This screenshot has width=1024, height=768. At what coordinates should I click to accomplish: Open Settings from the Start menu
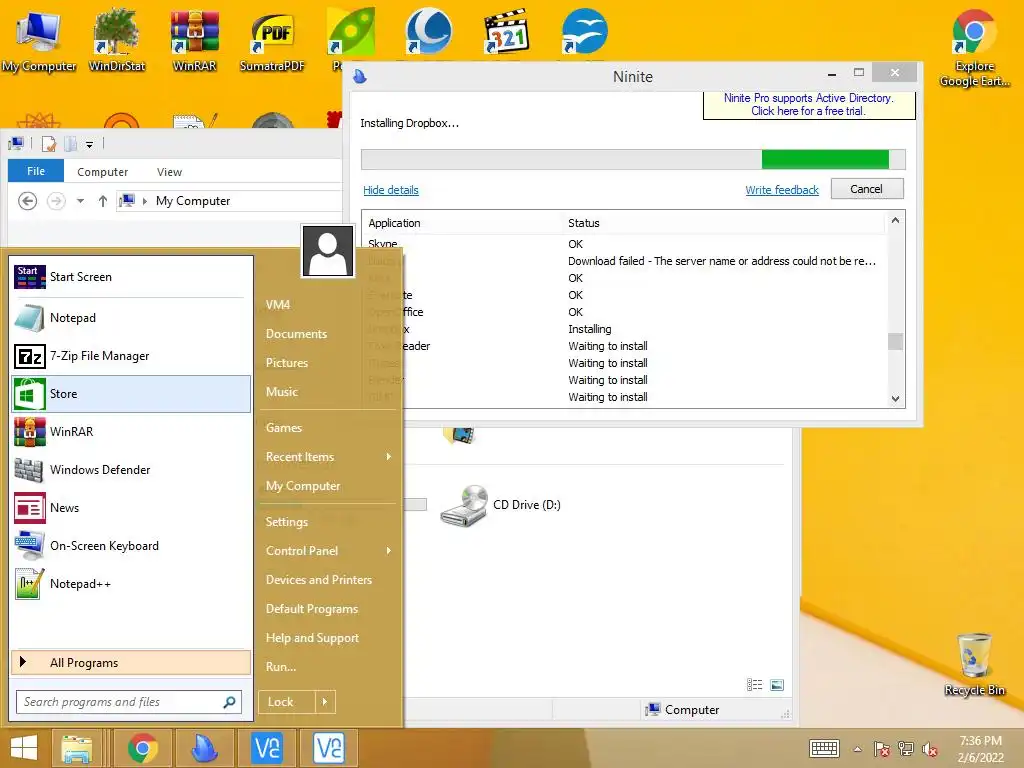pyautogui.click(x=287, y=522)
